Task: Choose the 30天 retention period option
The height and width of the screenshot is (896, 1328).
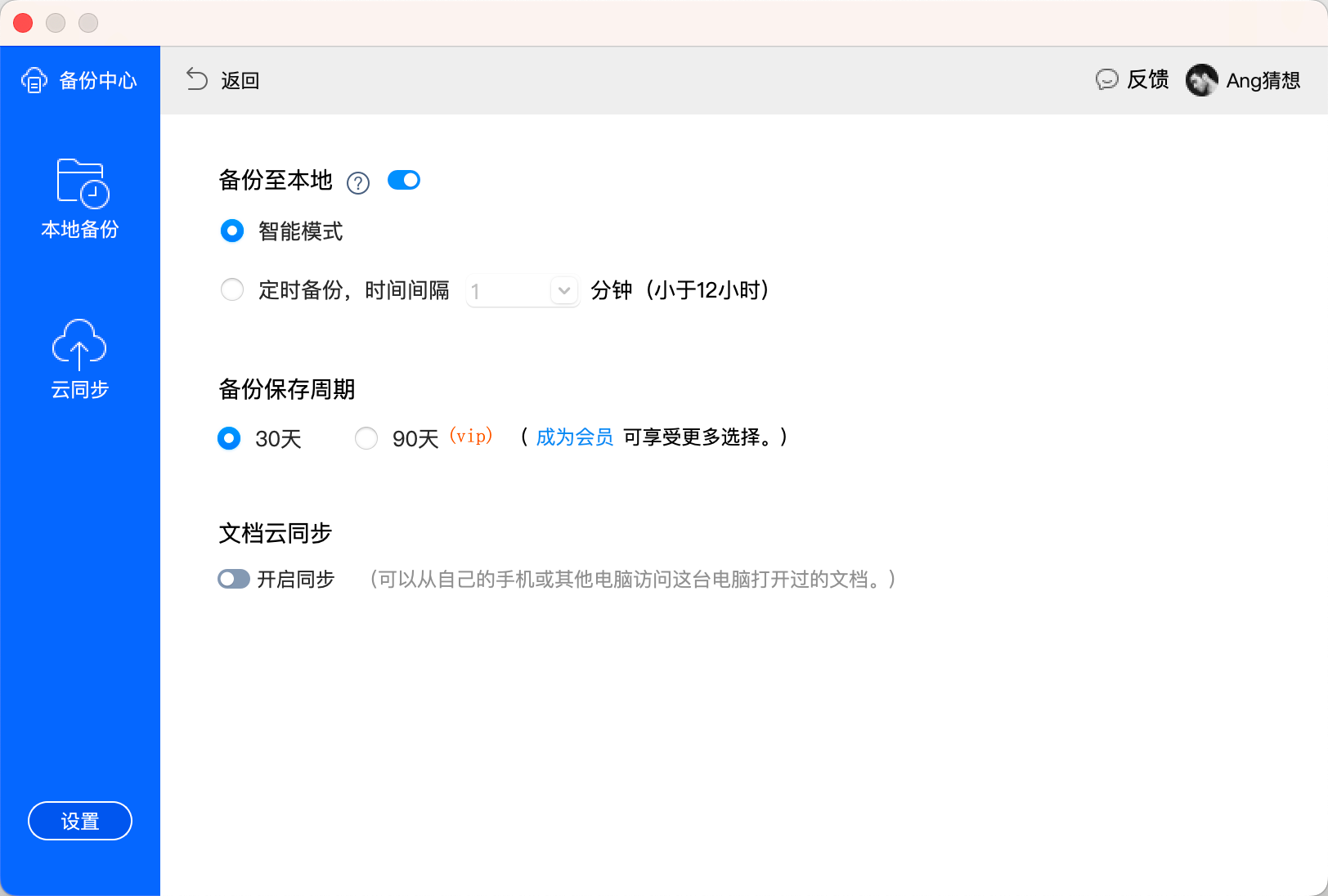Action: click(x=229, y=438)
